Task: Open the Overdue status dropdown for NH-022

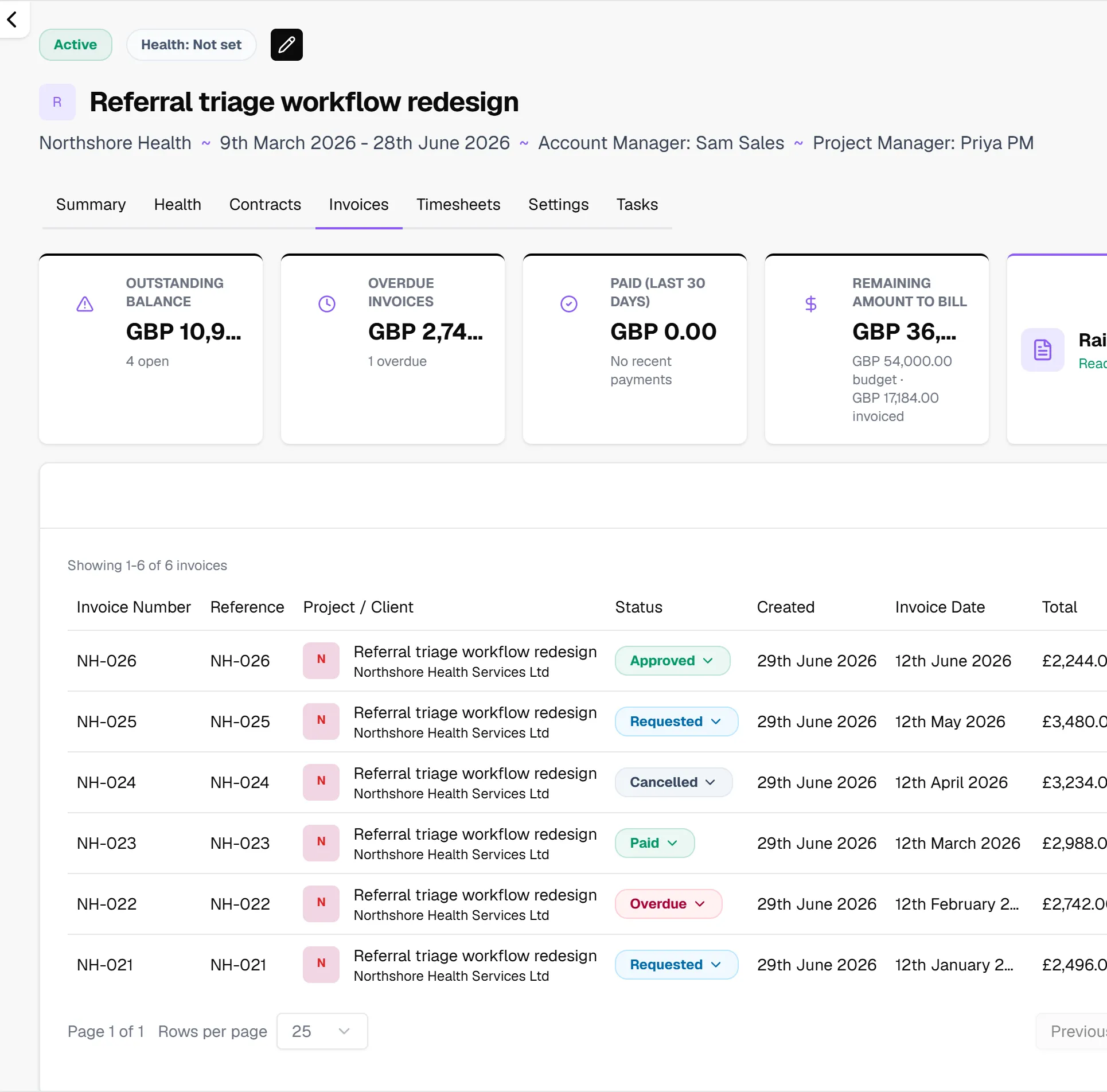Action: coord(668,904)
